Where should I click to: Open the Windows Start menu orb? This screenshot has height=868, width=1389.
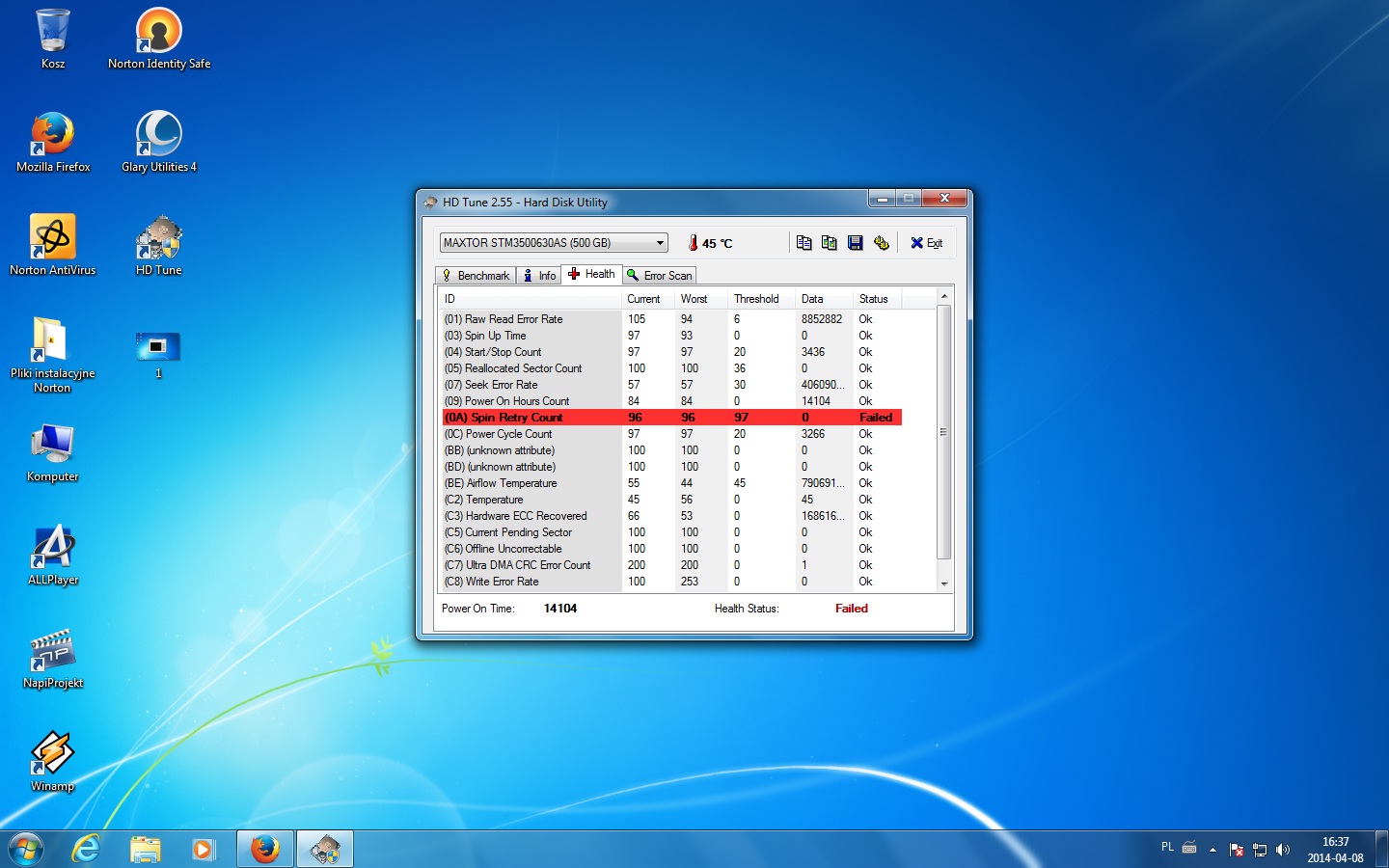(x=26, y=850)
